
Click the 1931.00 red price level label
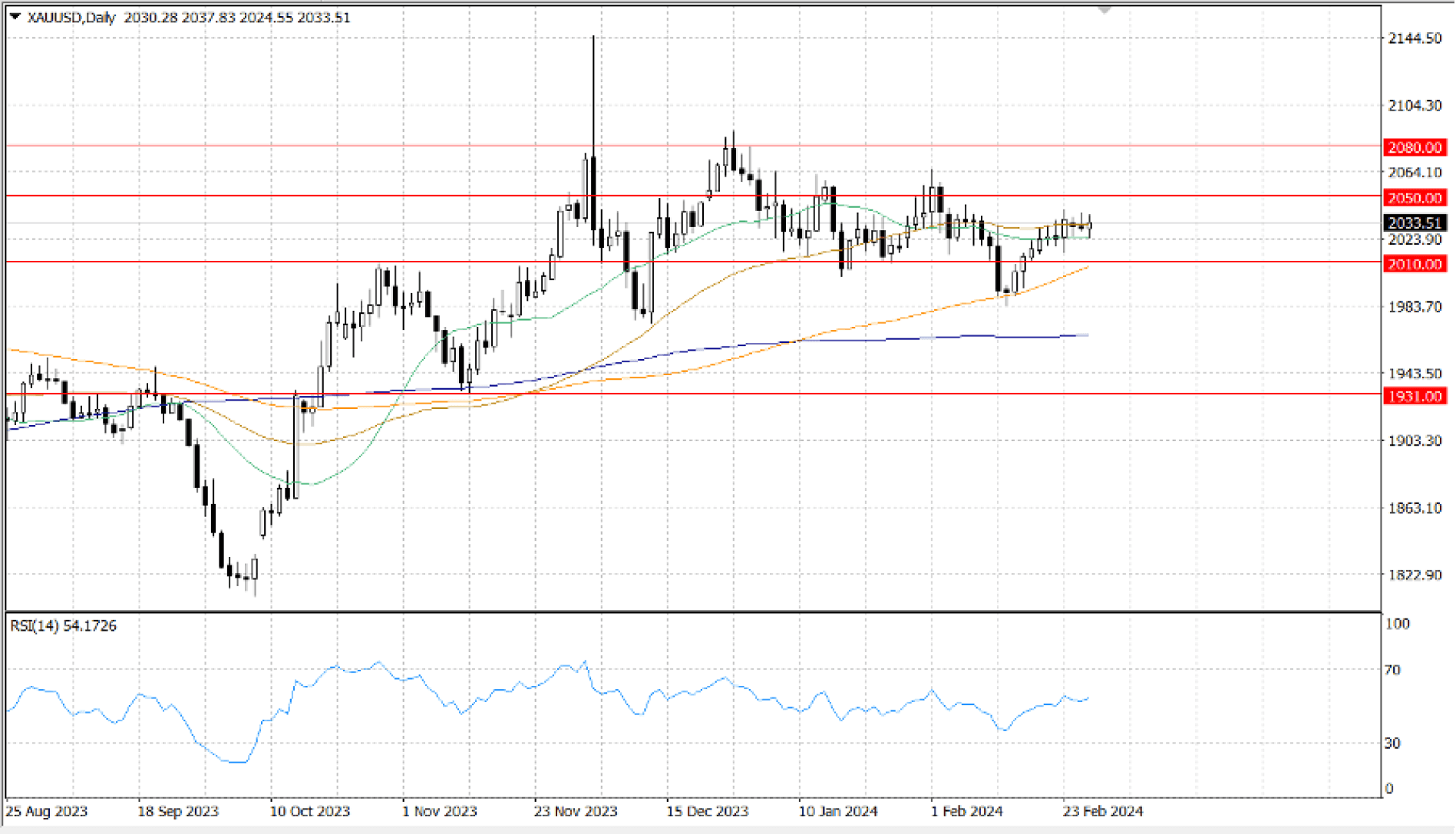(x=1415, y=396)
